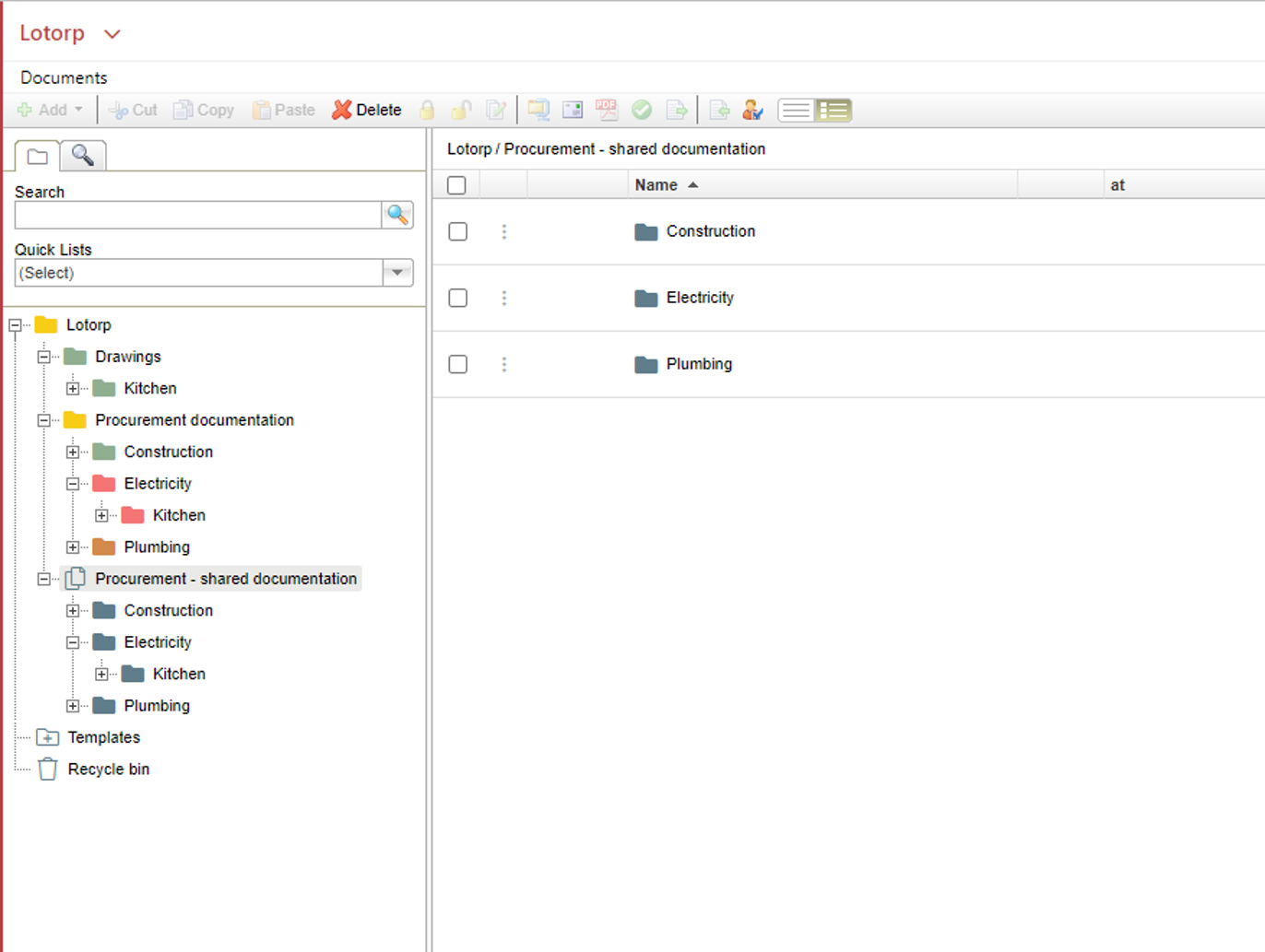This screenshot has width=1265, height=952.
Task: Collapse Procurement - shared documentation node
Action: click(x=43, y=579)
